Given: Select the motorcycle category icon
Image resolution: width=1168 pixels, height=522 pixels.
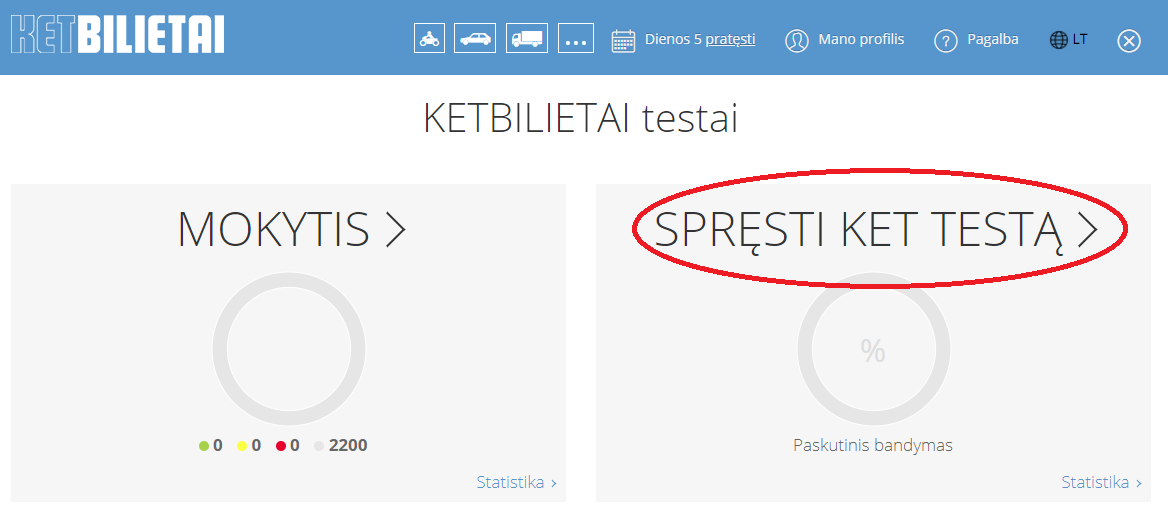Looking at the screenshot, I should coord(429,39).
